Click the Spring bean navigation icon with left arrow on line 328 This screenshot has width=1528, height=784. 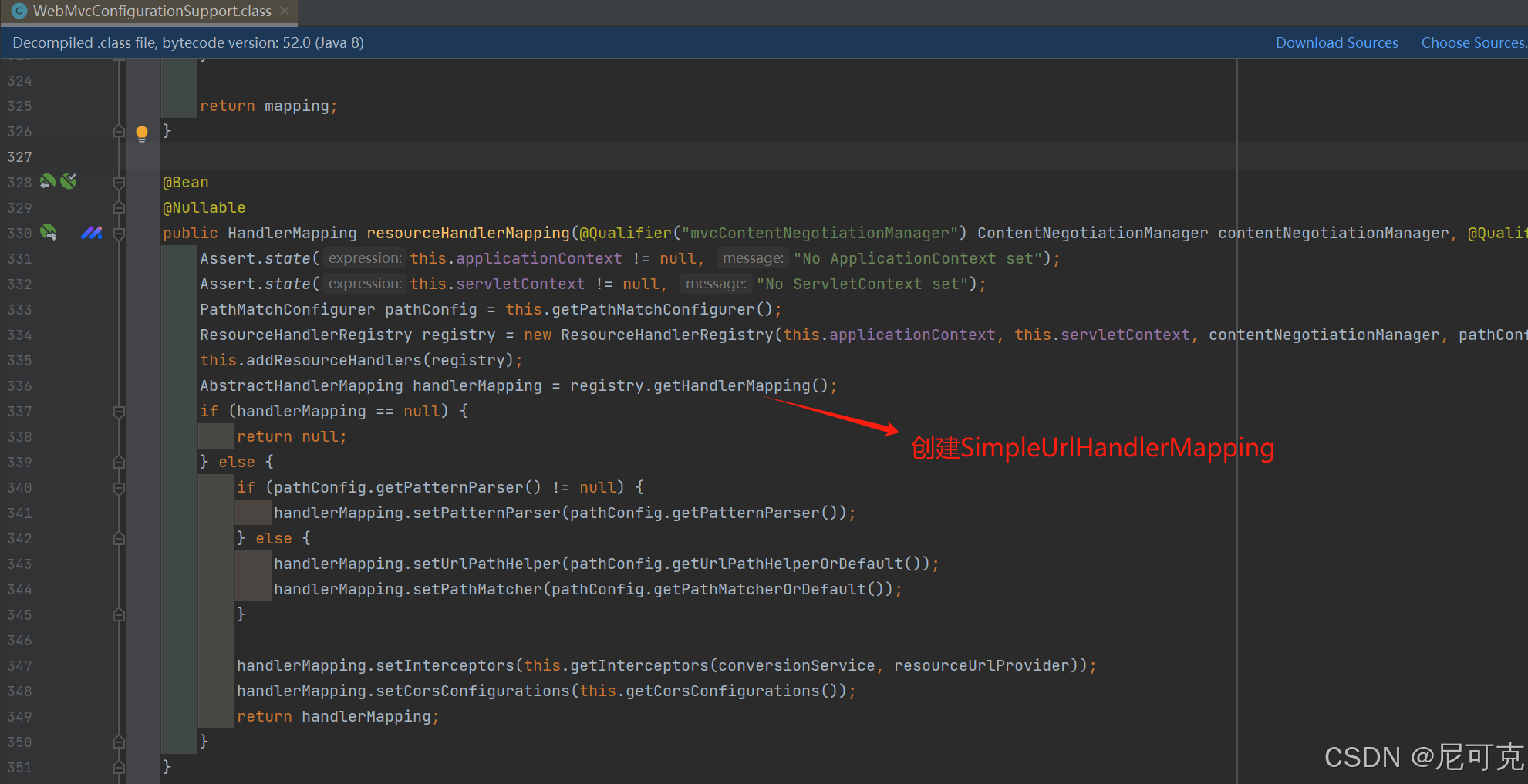coord(48,181)
